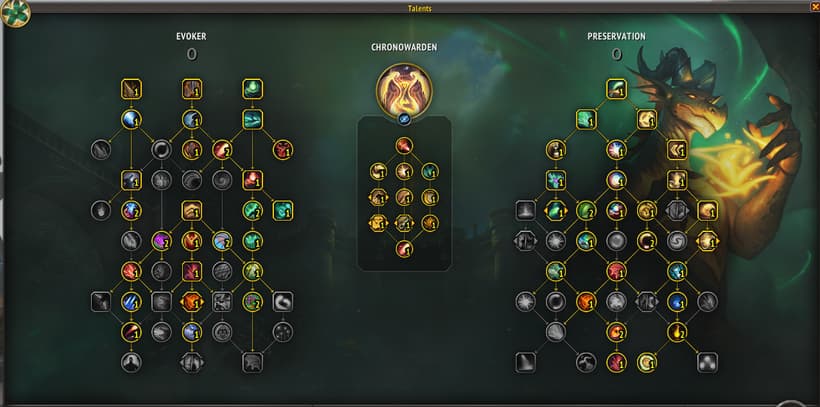Image resolution: width=820 pixels, height=407 pixels.
Task: Click the EVOKER tree heading
Action: point(191,37)
